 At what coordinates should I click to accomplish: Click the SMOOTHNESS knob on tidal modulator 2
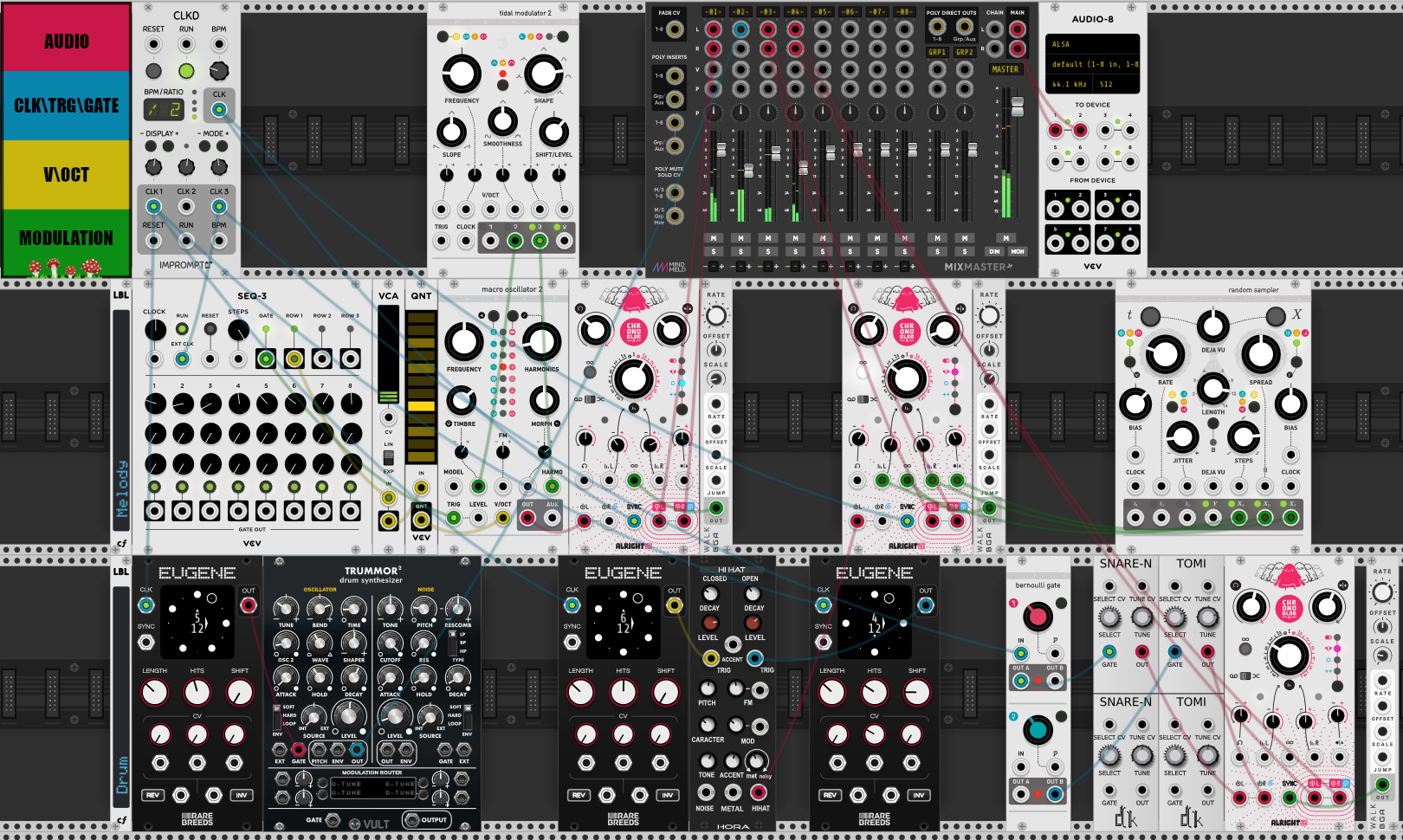click(x=502, y=121)
